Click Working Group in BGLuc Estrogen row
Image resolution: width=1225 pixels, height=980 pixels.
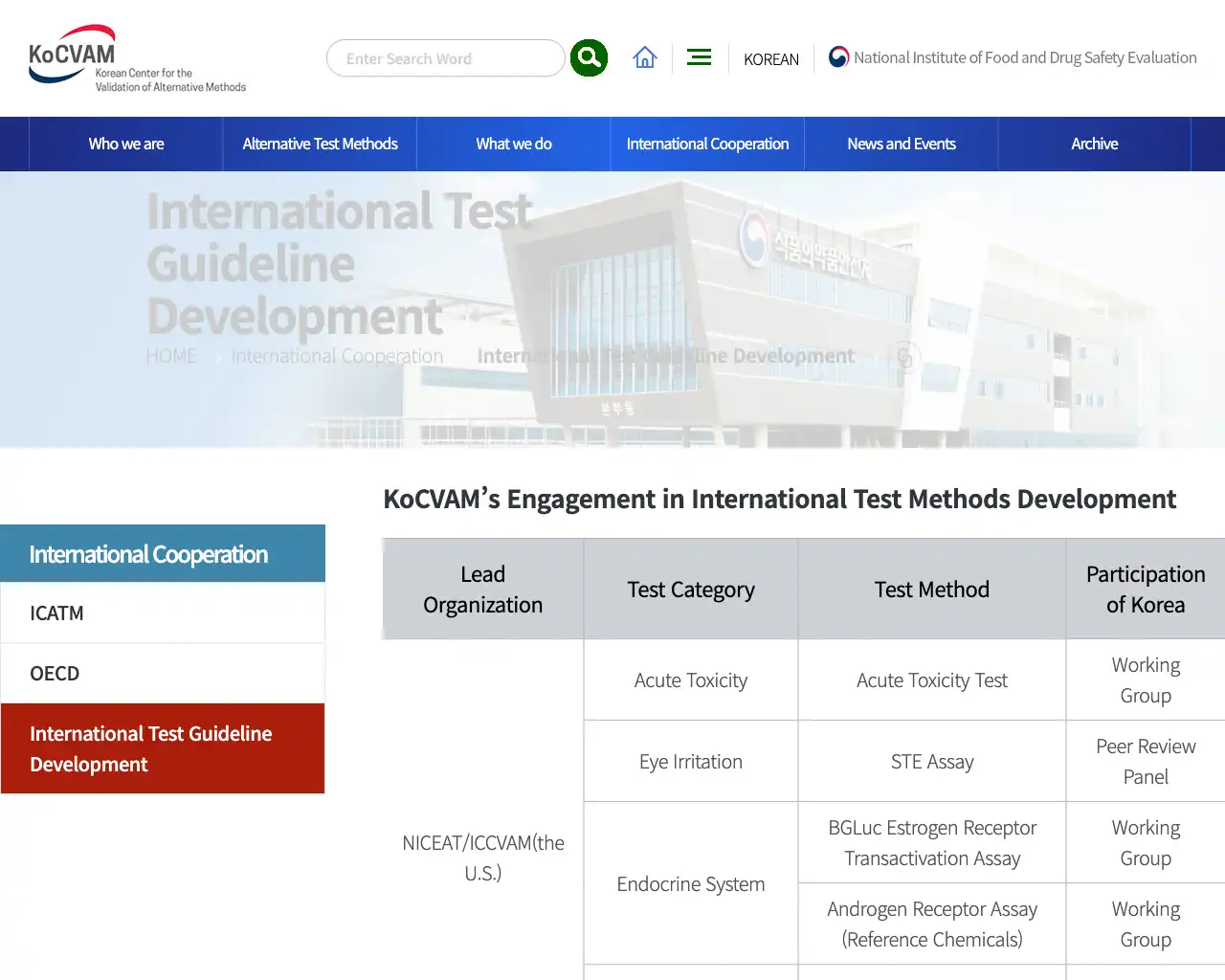click(1146, 843)
